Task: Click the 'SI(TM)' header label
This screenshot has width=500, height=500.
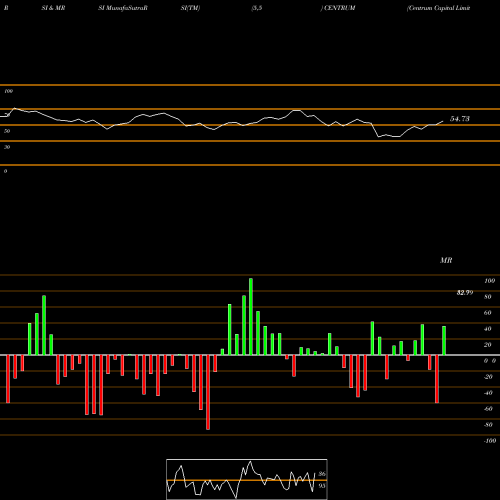Action: [x=190, y=8]
